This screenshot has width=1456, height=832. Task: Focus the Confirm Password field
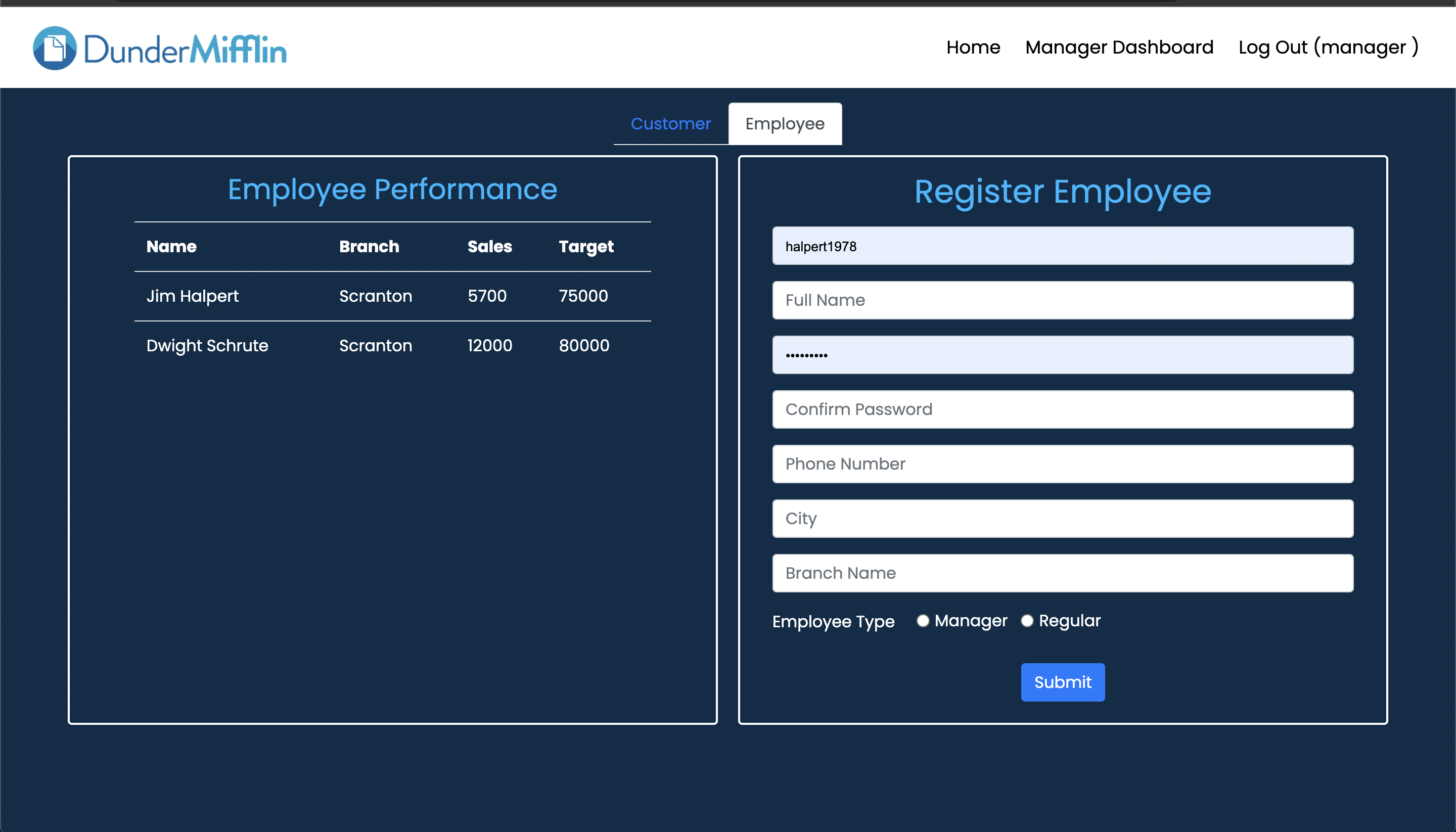point(1062,410)
